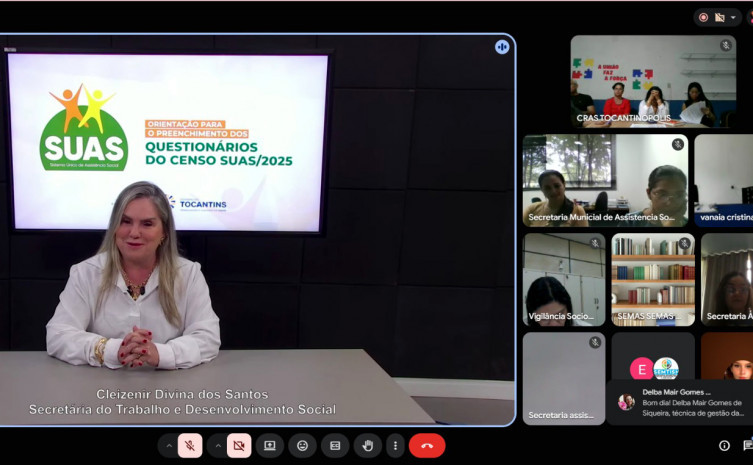Open the meeting details info icon

click(x=724, y=446)
